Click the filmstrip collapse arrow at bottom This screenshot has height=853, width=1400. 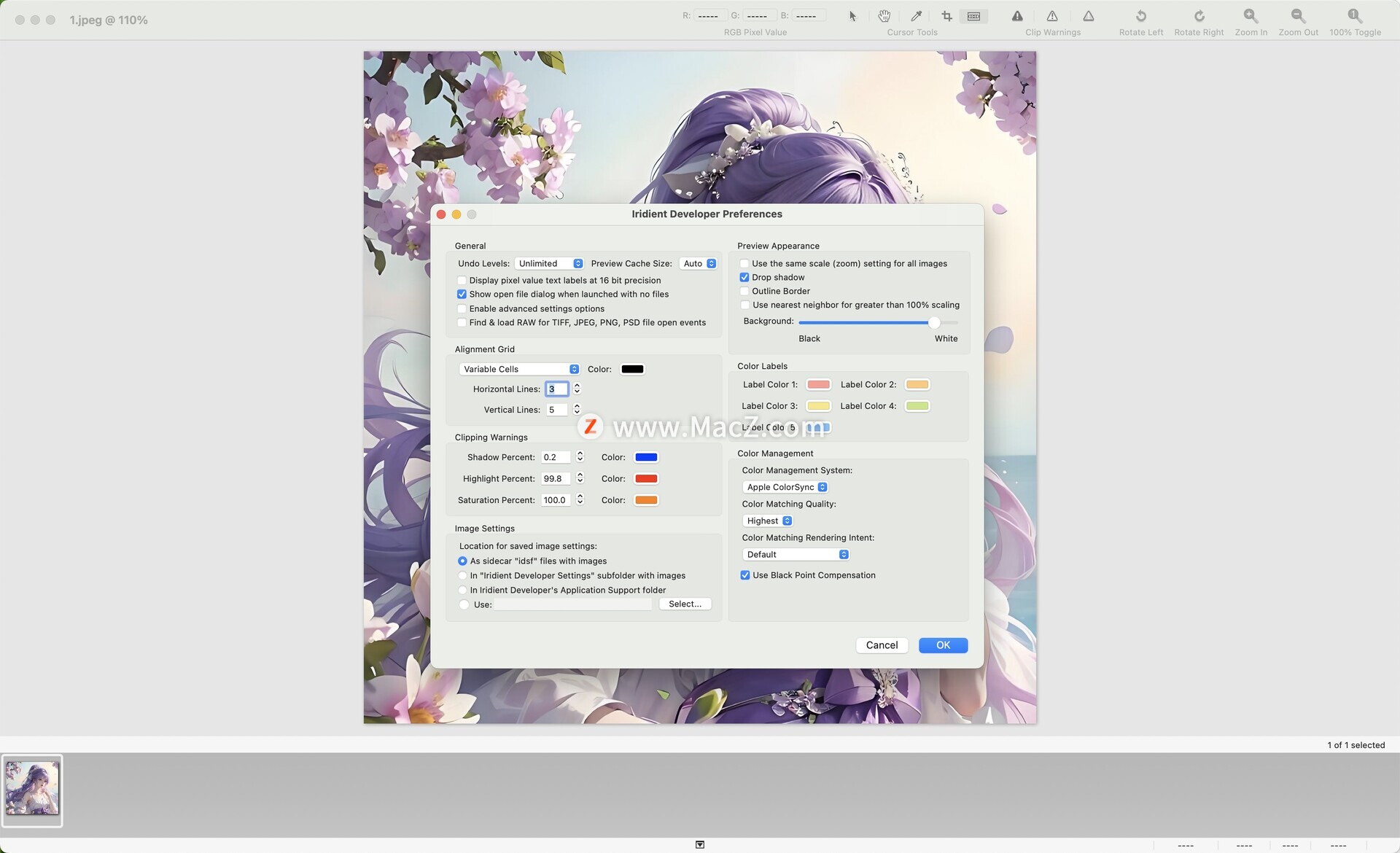(700, 844)
